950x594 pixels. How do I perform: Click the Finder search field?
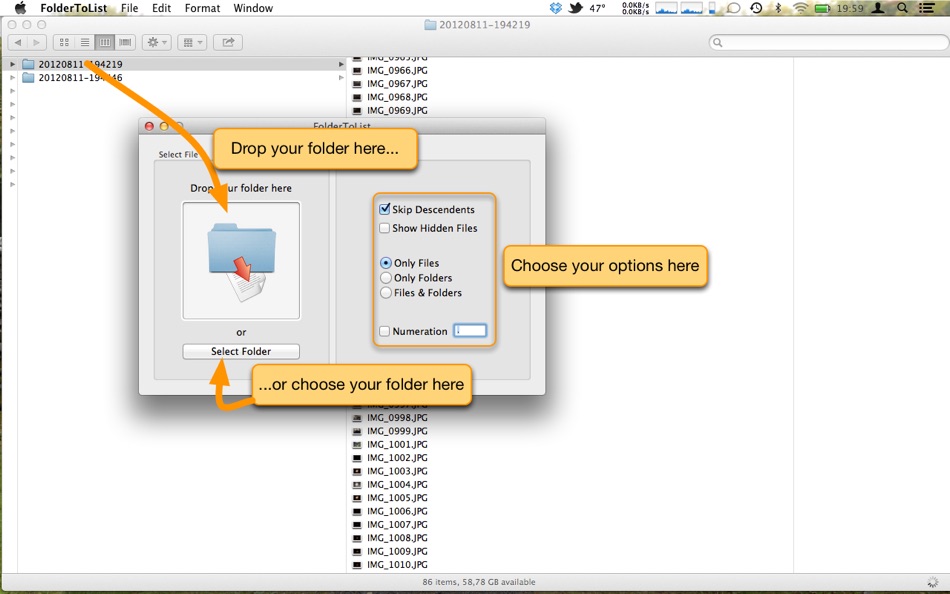pyautogui.click(x=829, y=42)
